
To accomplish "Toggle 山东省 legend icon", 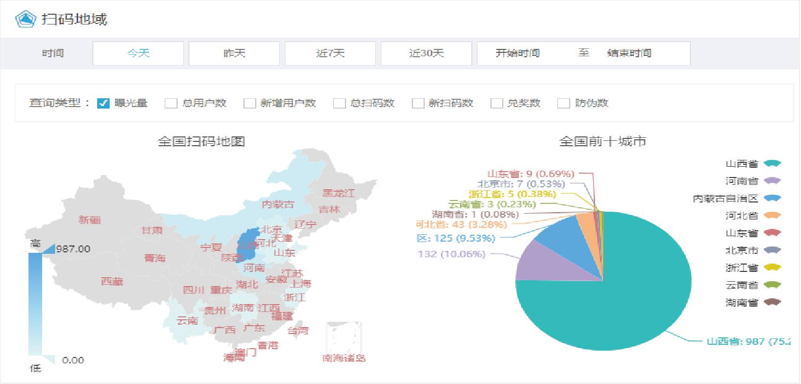I will click(773, 233).
